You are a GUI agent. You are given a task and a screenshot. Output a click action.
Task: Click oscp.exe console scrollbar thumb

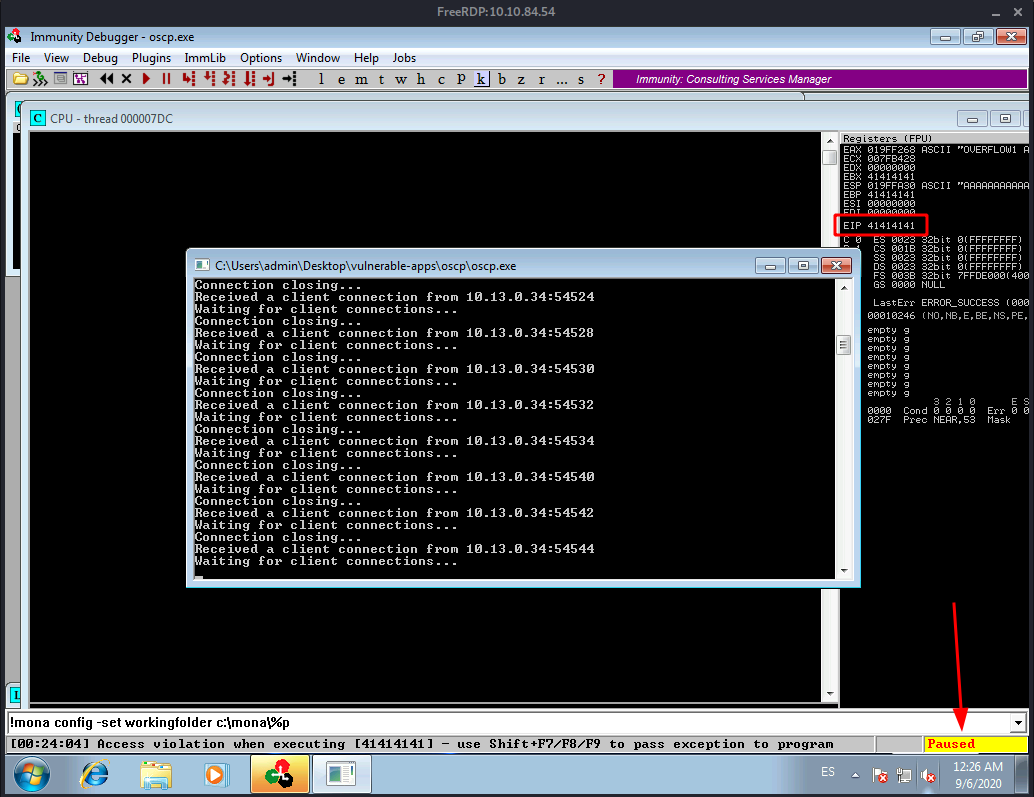[x=843, y=345]
